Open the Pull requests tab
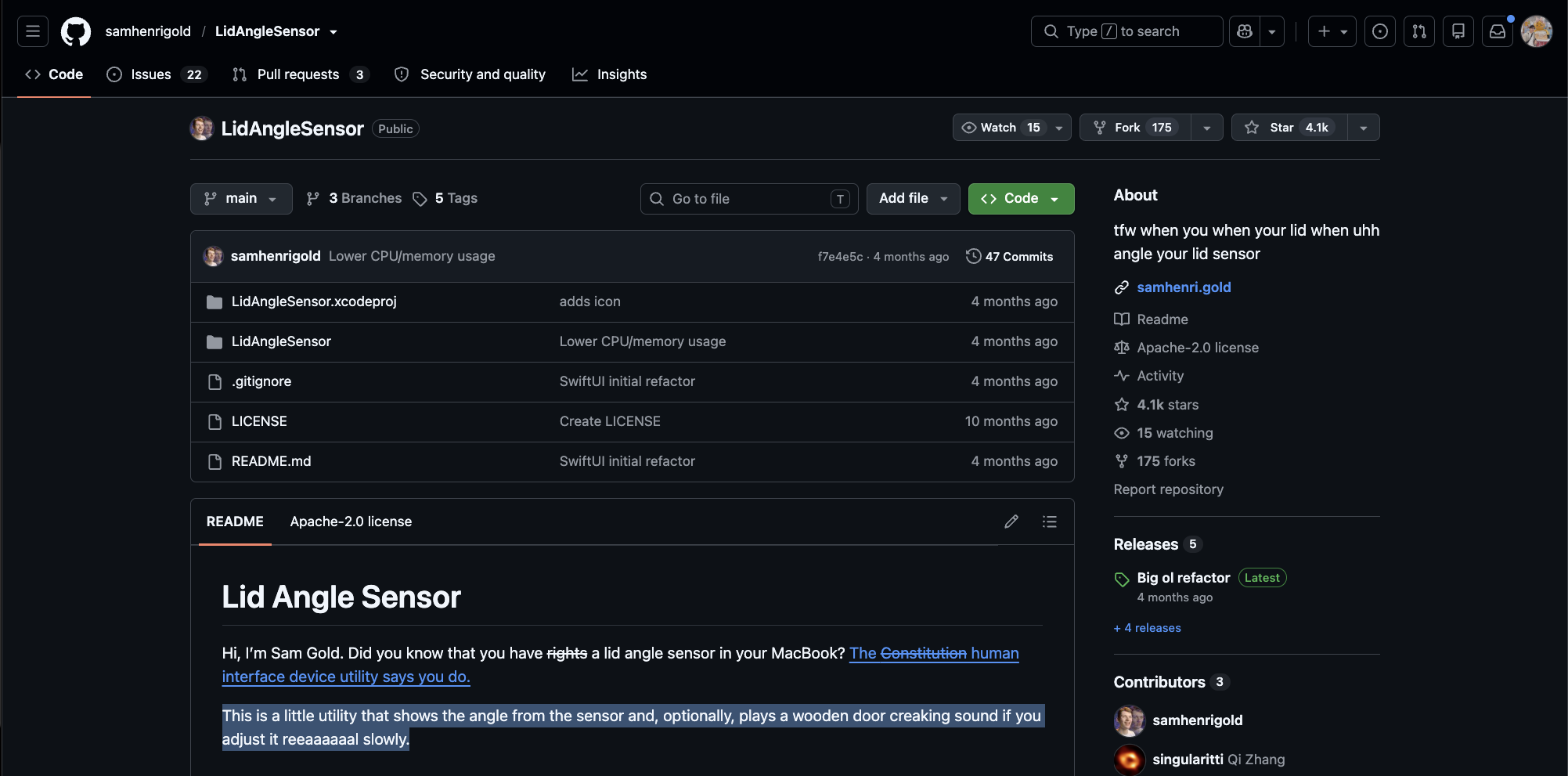Viewport: 1568px width, 776px height. (301, 74)
